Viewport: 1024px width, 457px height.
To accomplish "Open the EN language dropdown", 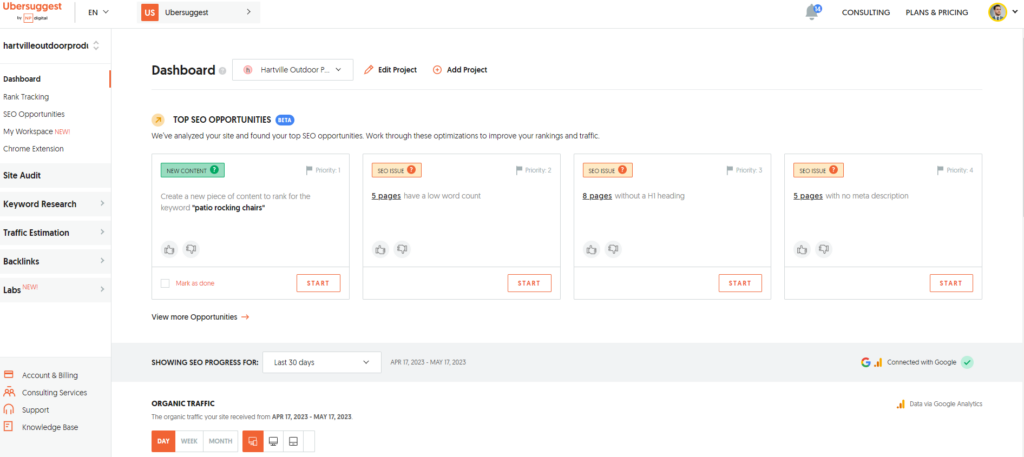I will coord(99,12).
